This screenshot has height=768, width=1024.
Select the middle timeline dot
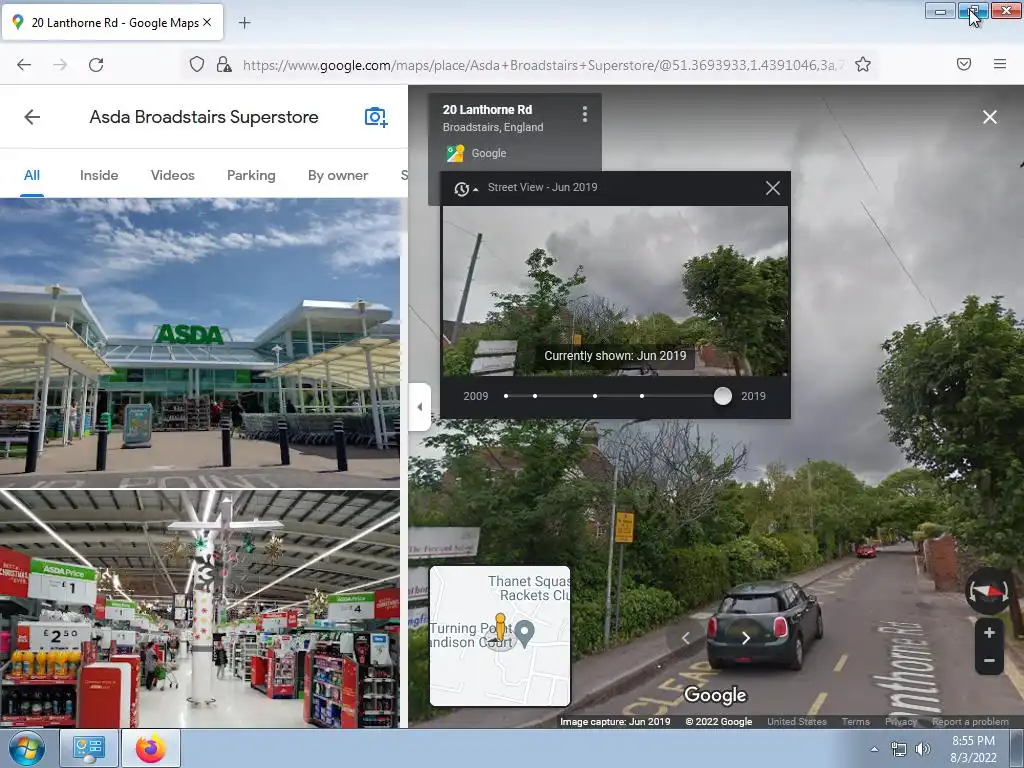[x=595, y=396]
